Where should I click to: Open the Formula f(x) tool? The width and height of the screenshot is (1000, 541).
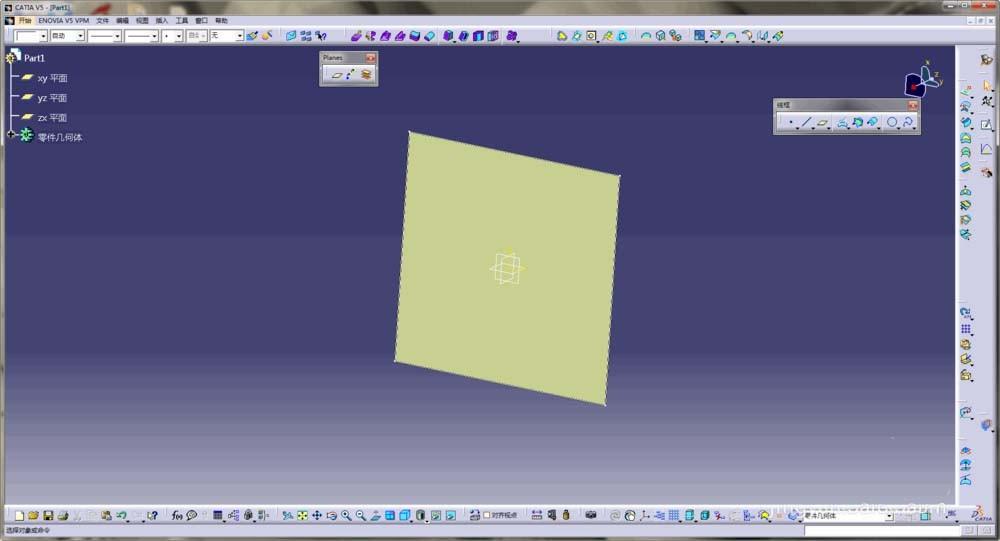[177, 516]
